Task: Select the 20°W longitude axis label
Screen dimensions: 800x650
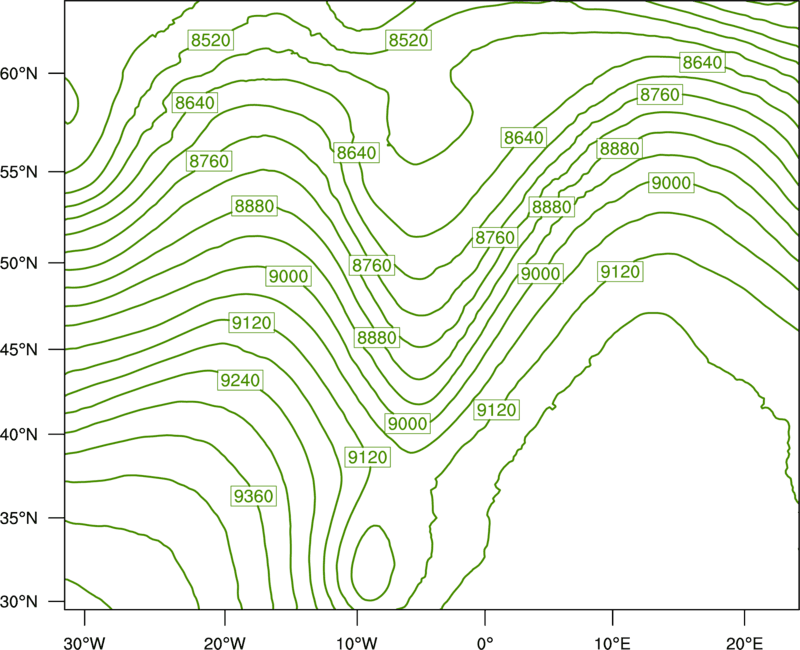Action: coord(225,642)
